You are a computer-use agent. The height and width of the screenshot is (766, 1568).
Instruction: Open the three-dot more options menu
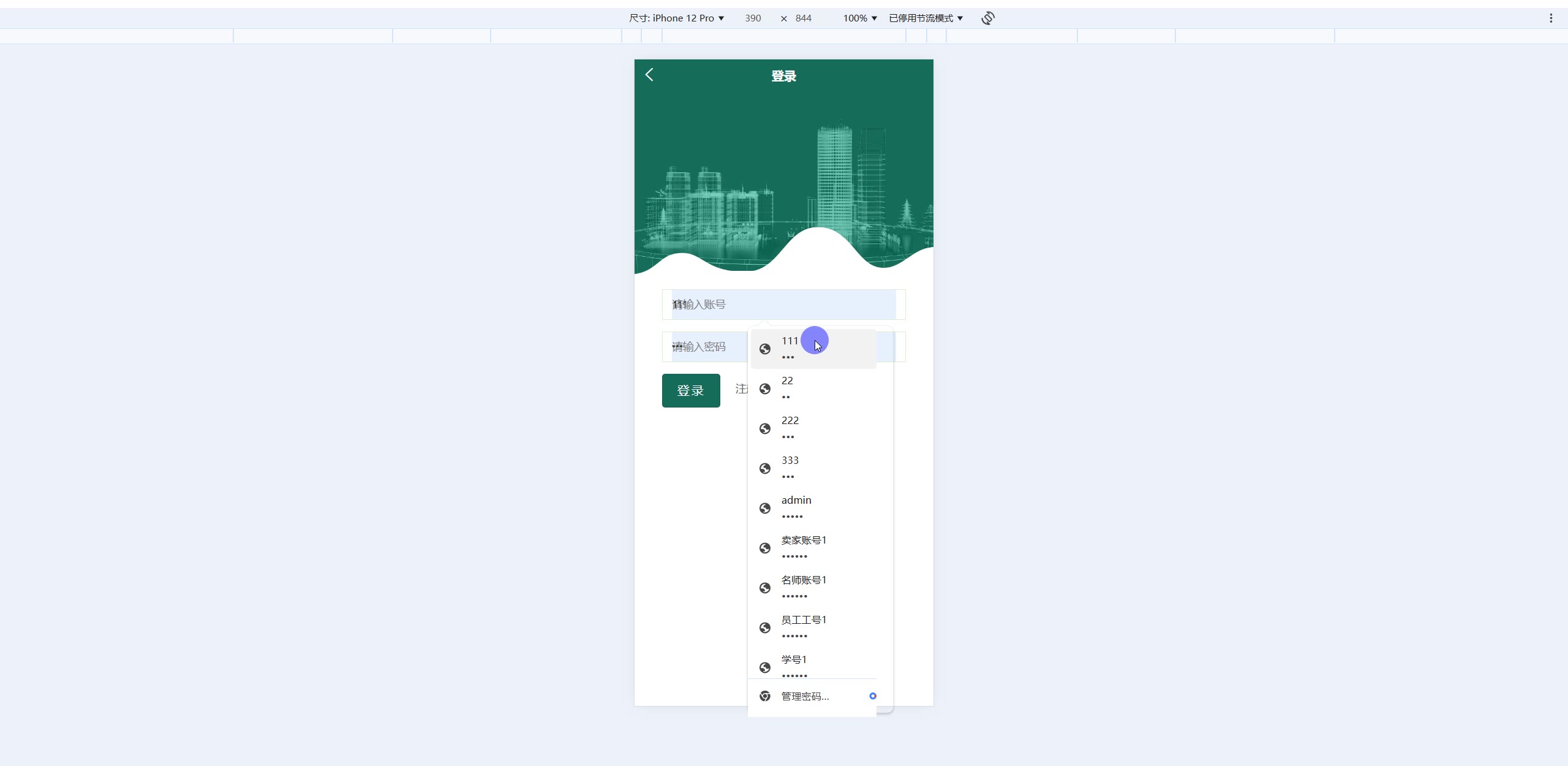(x=1551, y=18)
